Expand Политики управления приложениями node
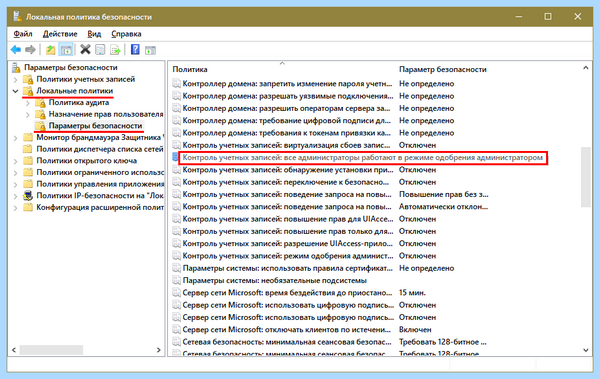Image resolution: width=600 pixels, height=379 pixels. [x=15, y=185]
